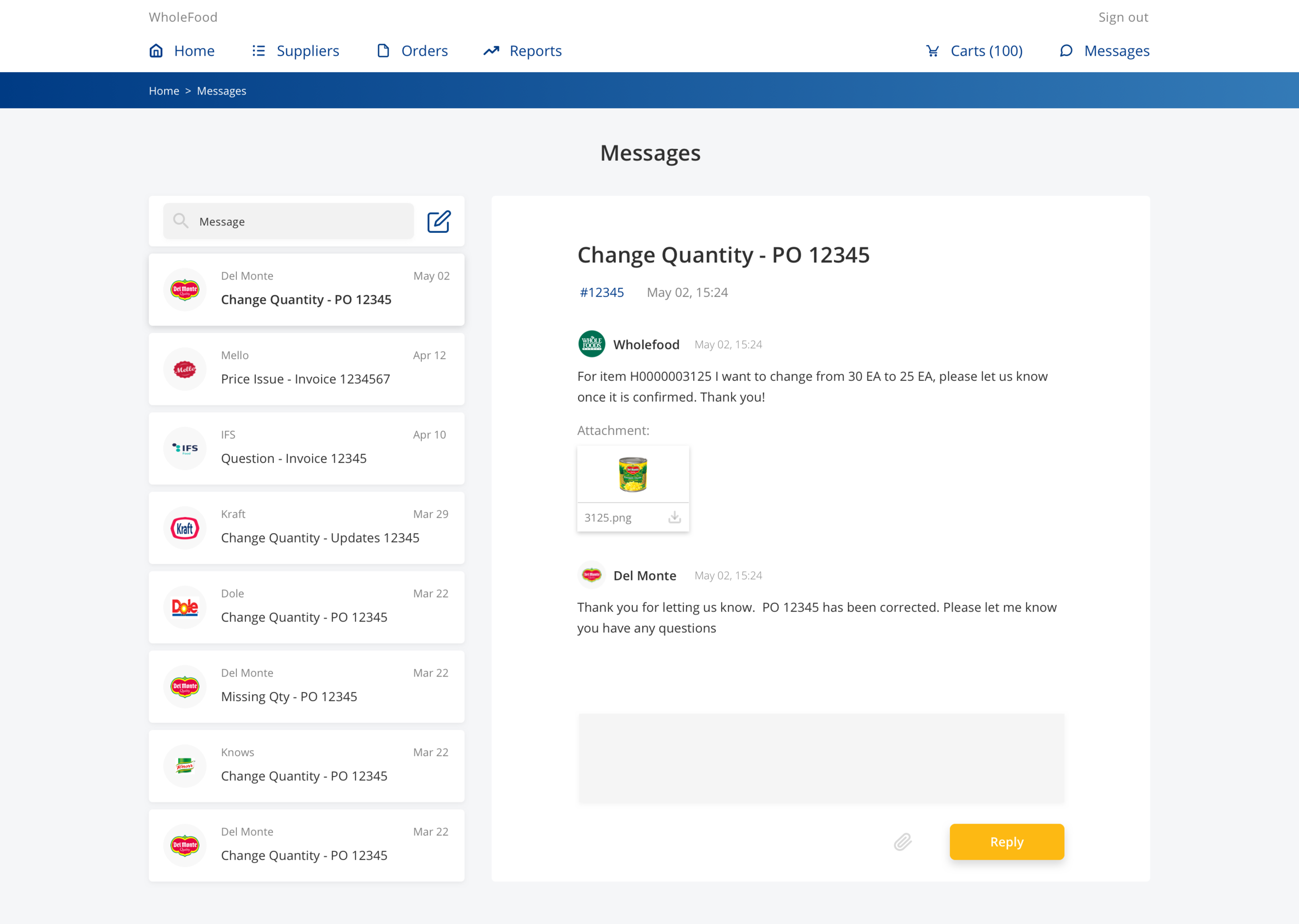This screenshot has width=1299, height=924.
Task: Click the Reports trend arrow icon
Action: click(x=491, y=50)
